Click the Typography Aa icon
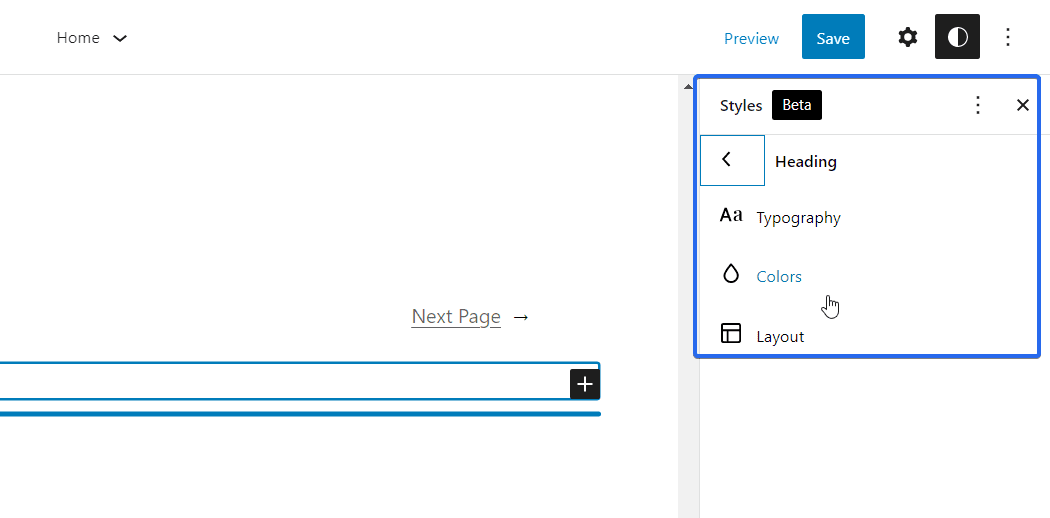 pos(731,215)
